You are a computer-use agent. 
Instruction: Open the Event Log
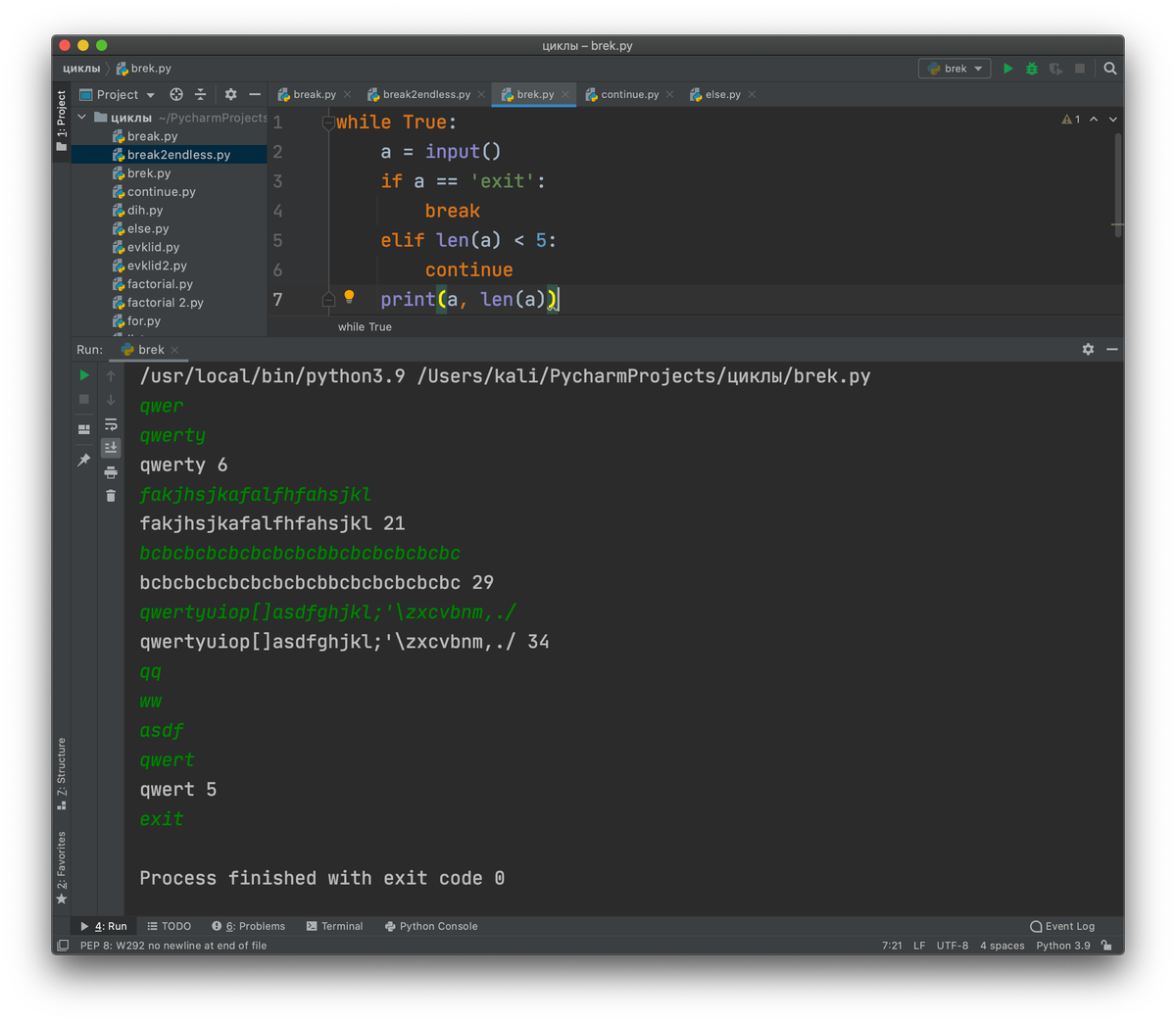(1062, 926)
